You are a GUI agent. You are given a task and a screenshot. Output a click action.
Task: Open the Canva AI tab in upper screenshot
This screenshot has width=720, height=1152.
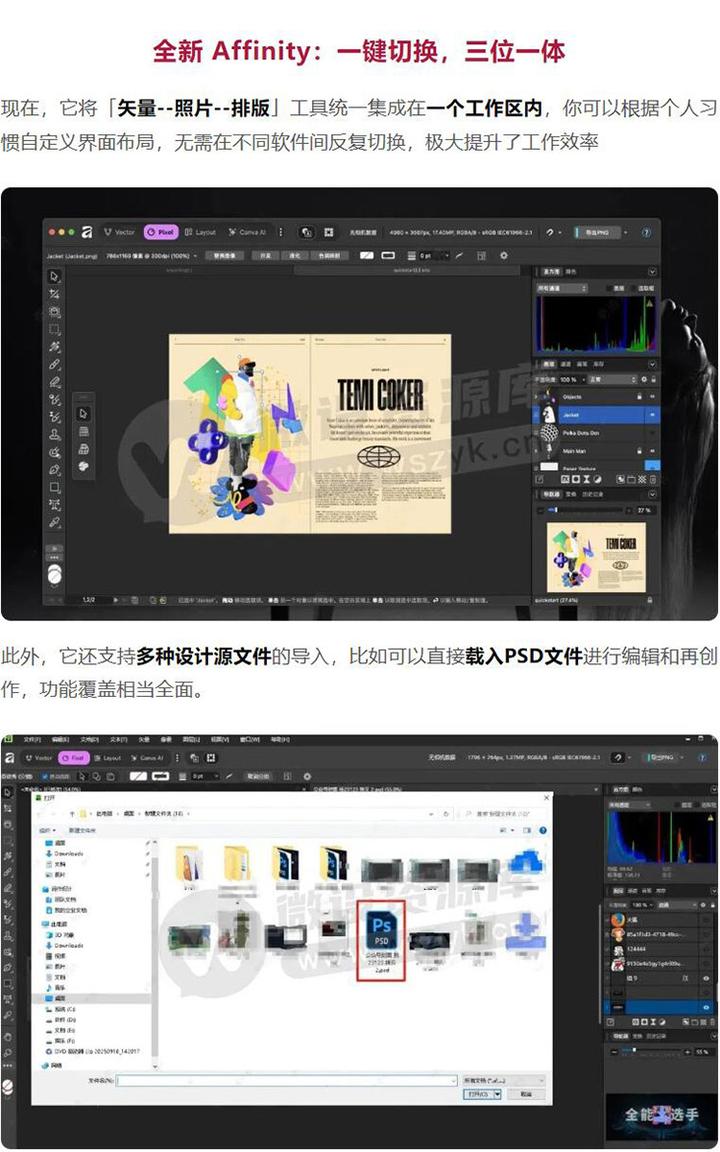tap(247, 232)
